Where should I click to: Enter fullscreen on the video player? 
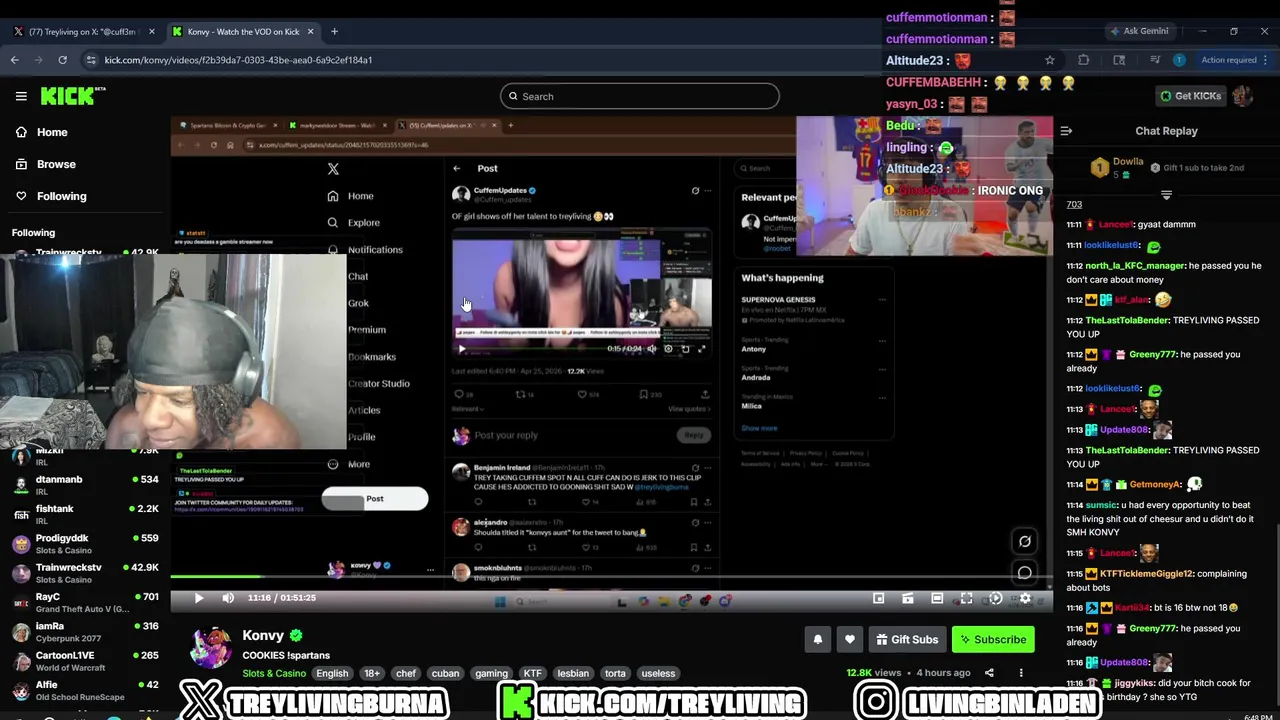coord(966,598)
